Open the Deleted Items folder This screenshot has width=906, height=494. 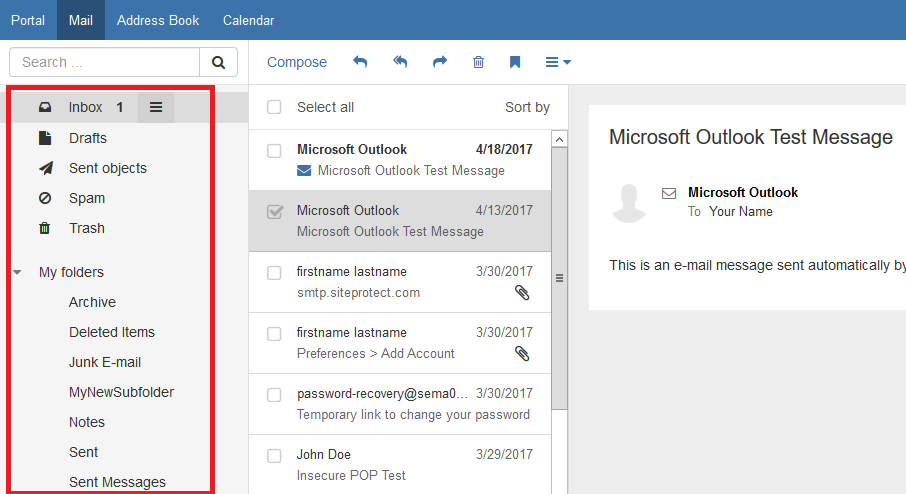(x=112, y=332)
